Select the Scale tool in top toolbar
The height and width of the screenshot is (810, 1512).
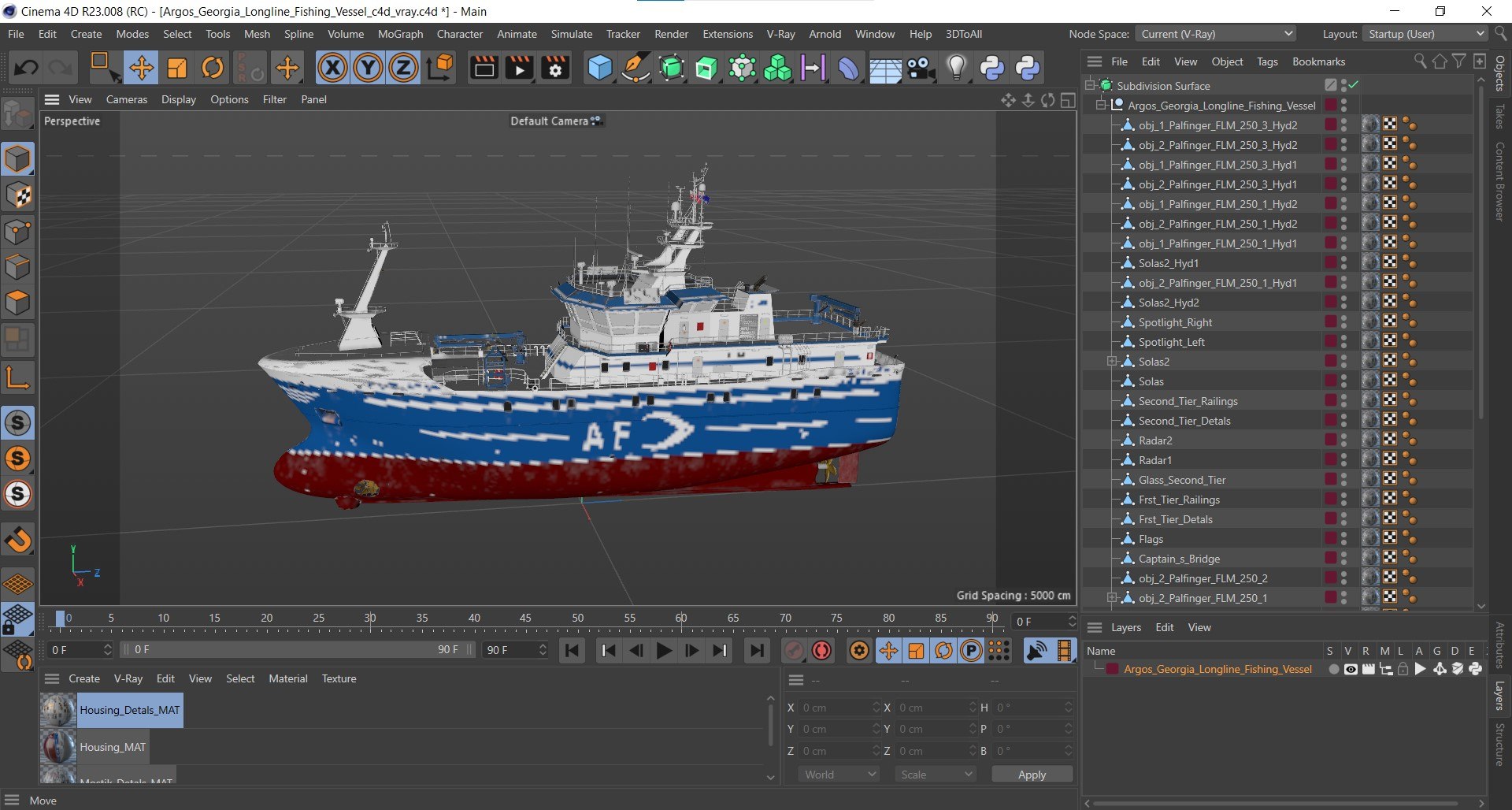pyautogui.click(x=177, y=68)
